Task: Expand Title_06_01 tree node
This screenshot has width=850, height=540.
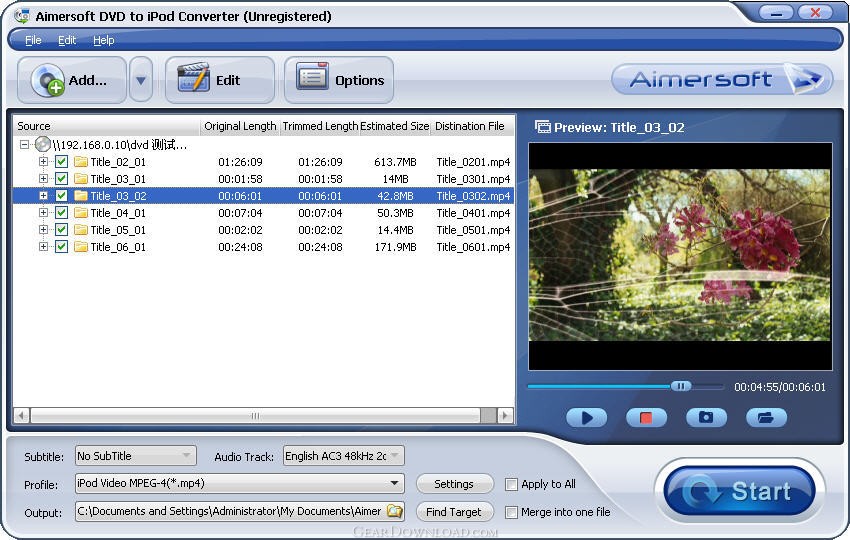Action: coord(43,247)
